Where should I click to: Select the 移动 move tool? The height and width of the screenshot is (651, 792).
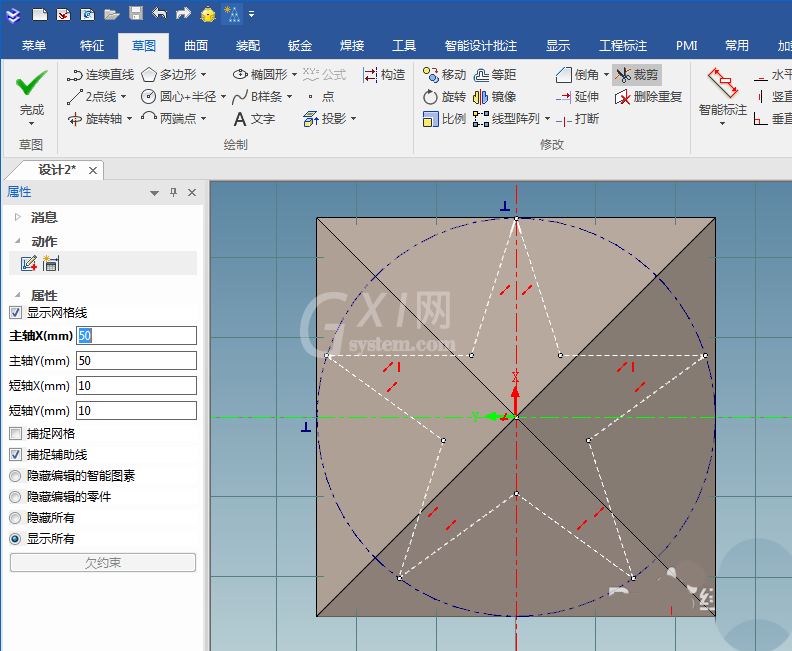pos(444,75)
